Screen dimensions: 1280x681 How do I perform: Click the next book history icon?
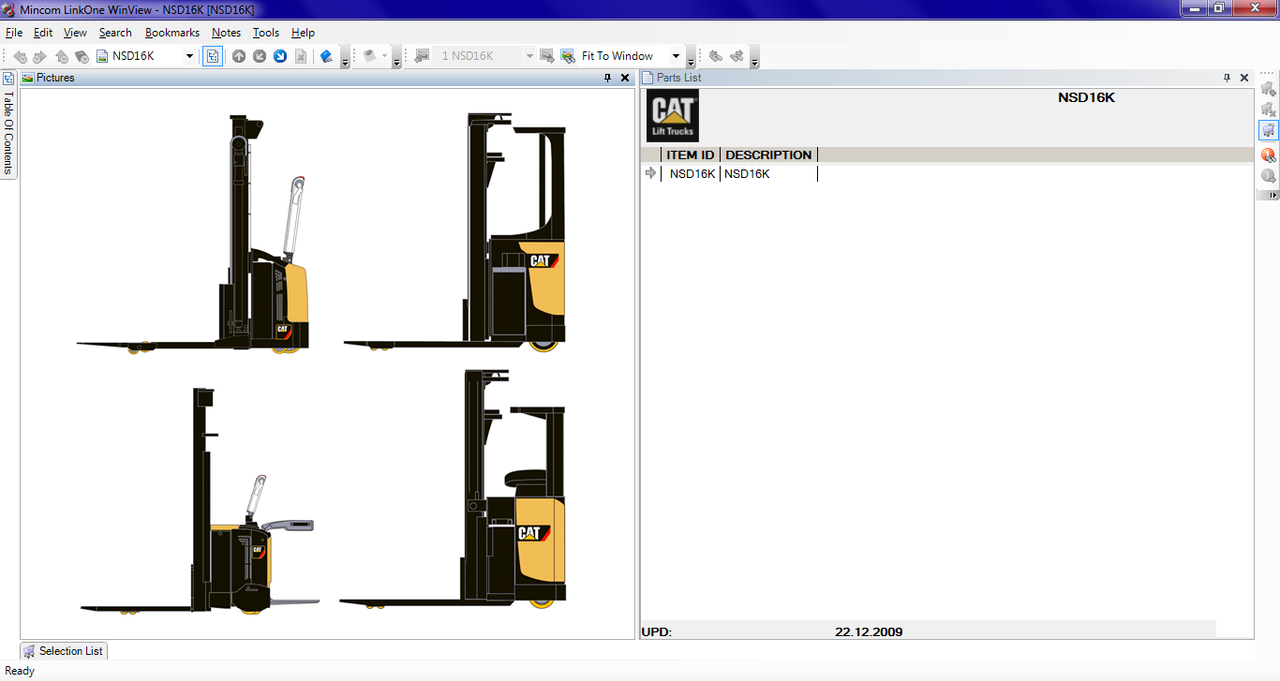click(82, 56)
